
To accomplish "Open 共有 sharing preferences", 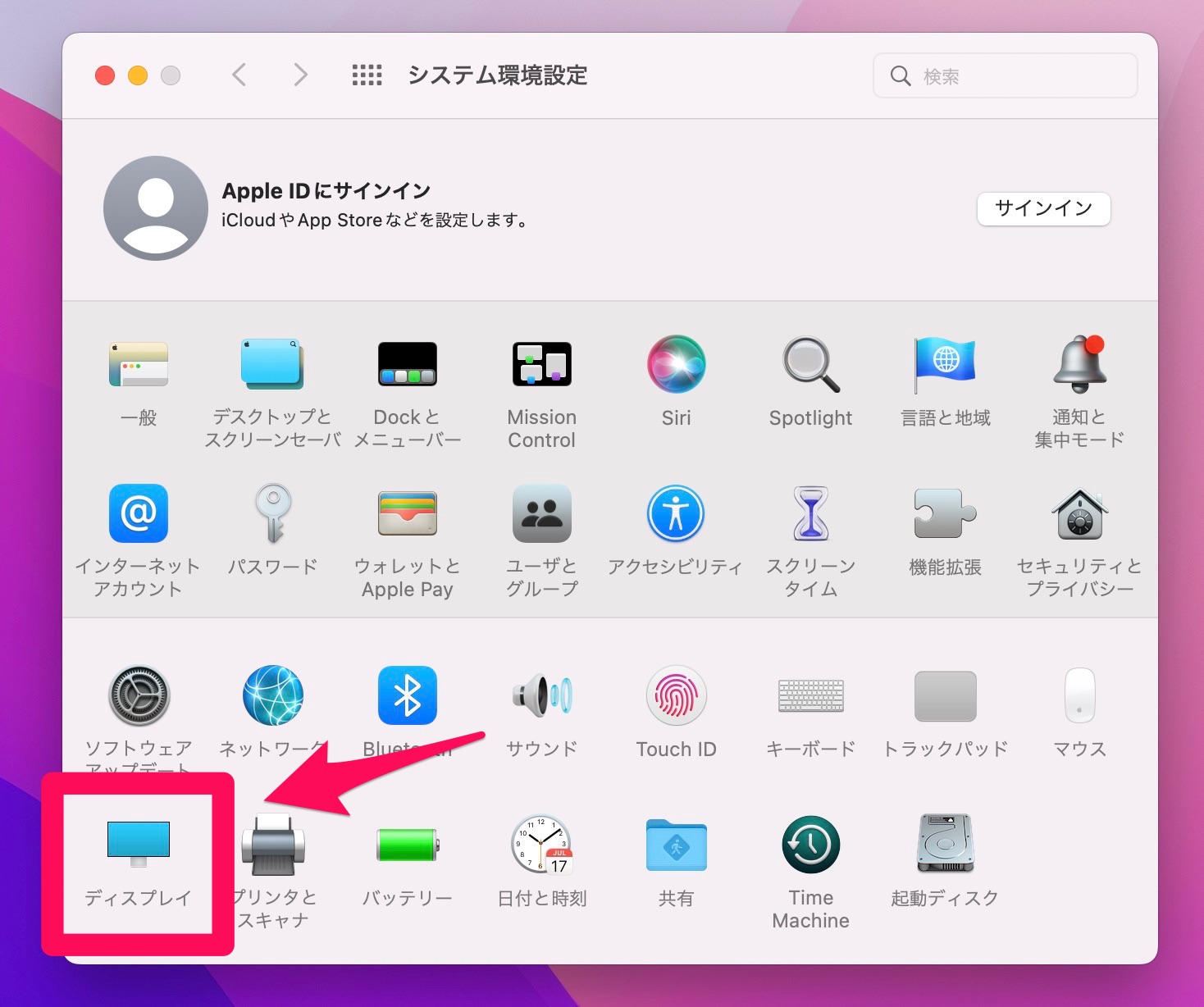I will (676, 845).
